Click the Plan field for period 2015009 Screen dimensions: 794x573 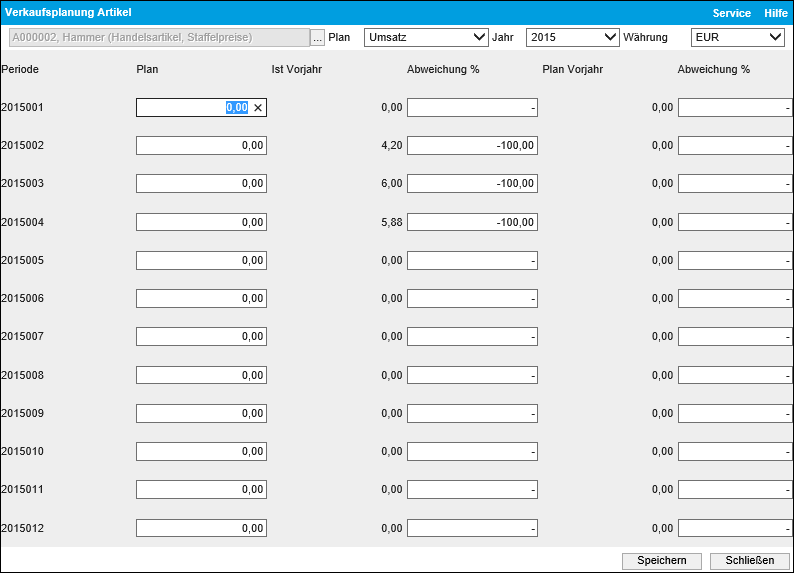201,413
